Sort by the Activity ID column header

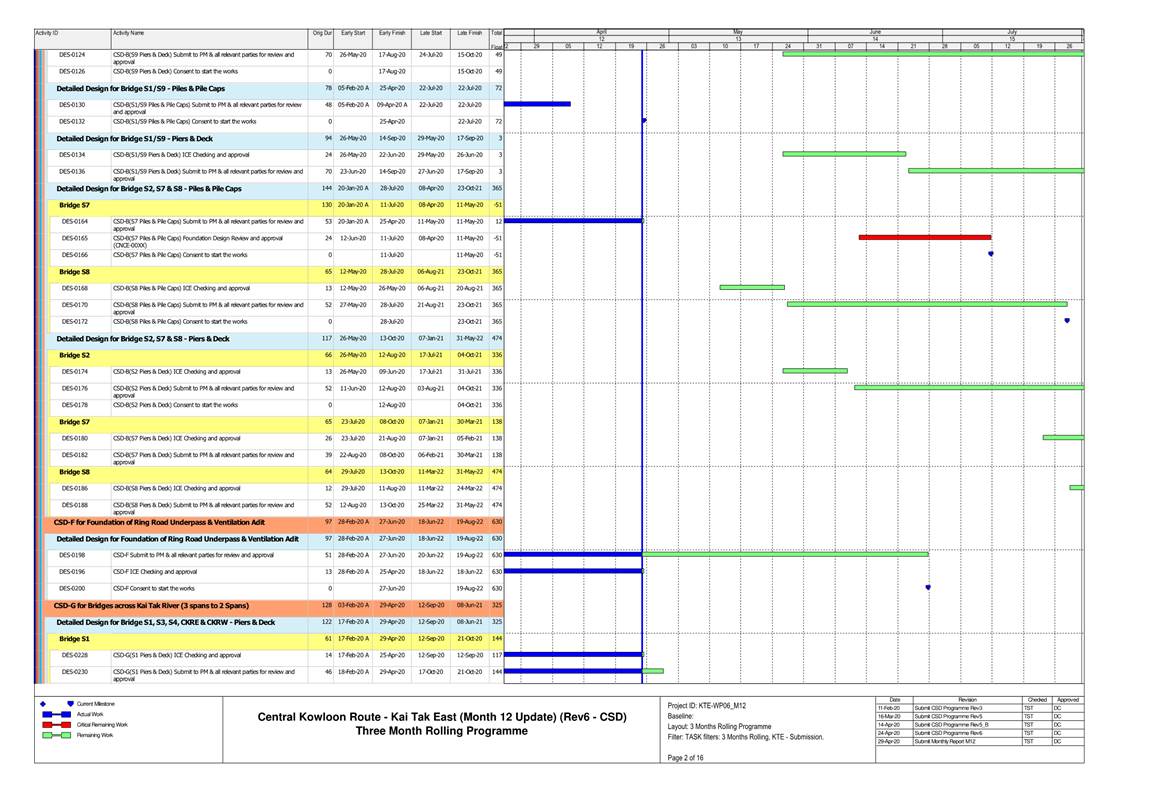[x=47, y=33]
